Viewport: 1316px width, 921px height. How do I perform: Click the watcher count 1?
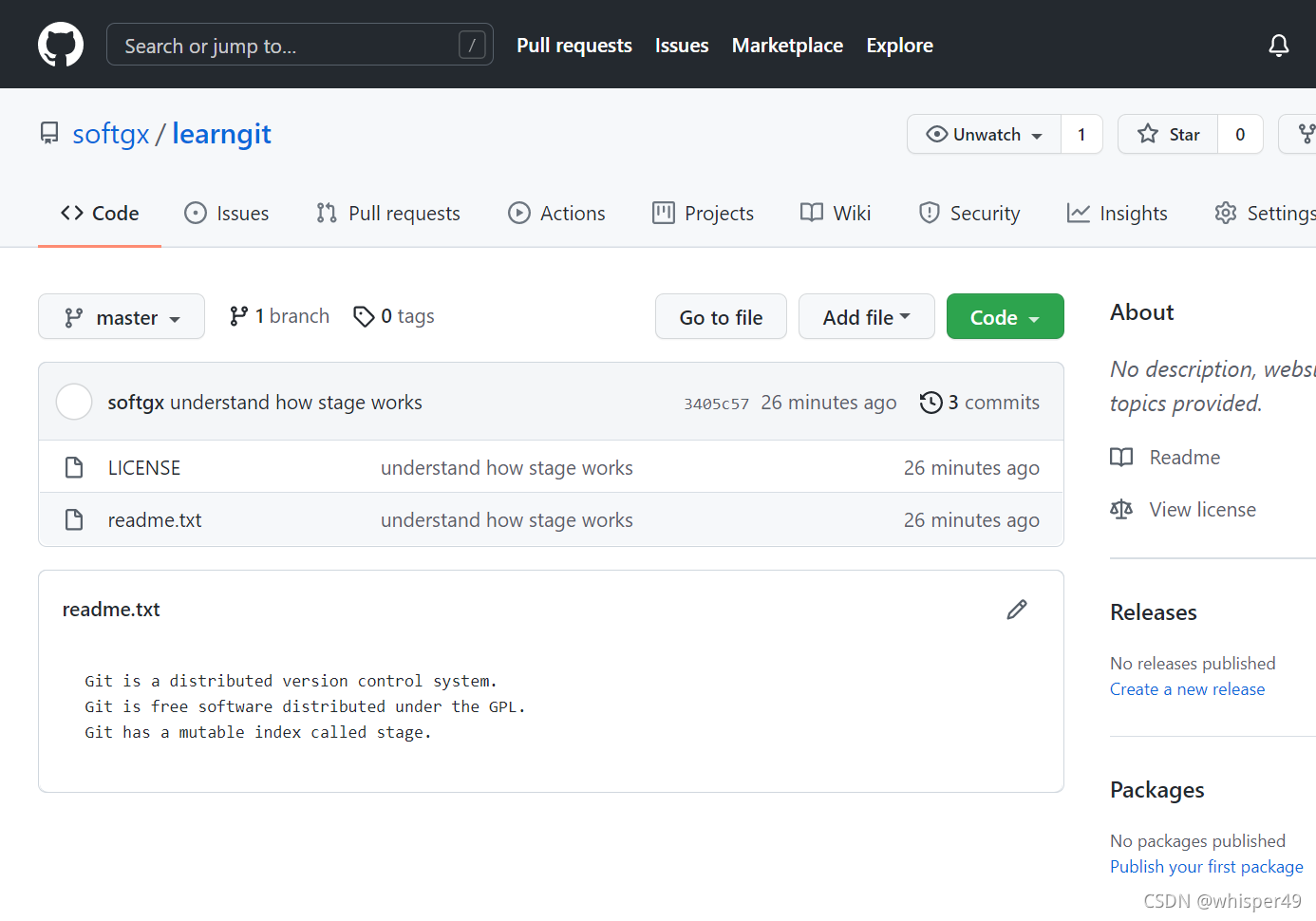(1081, 134)
